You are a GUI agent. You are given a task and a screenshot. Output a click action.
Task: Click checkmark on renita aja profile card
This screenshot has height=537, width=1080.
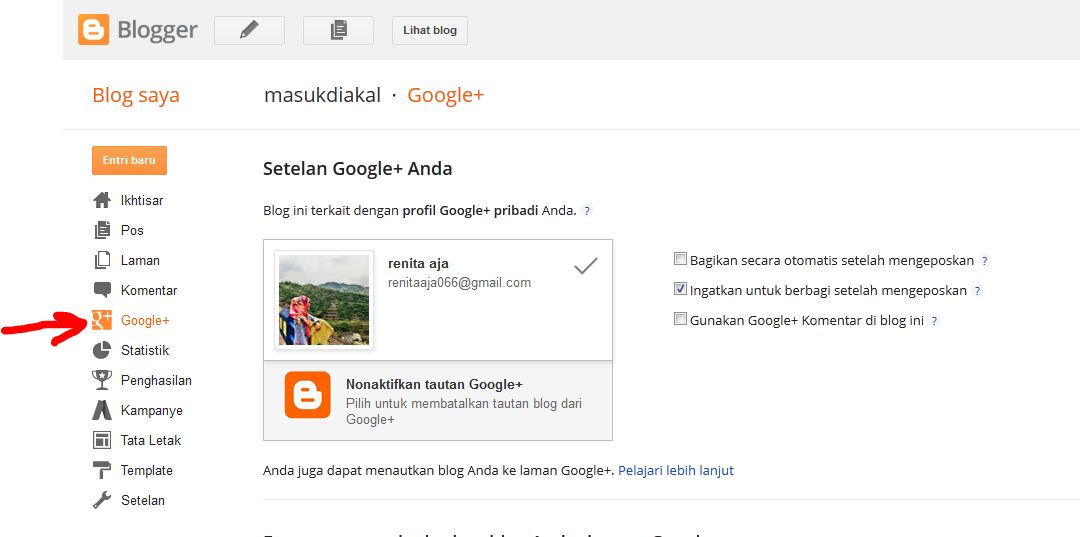pos(585,266)
